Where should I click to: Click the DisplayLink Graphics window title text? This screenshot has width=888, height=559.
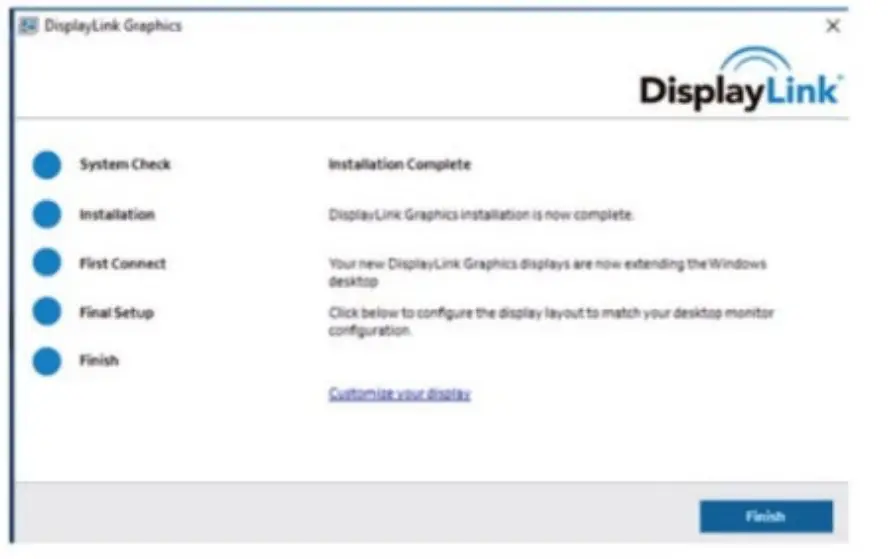(113, 26)
